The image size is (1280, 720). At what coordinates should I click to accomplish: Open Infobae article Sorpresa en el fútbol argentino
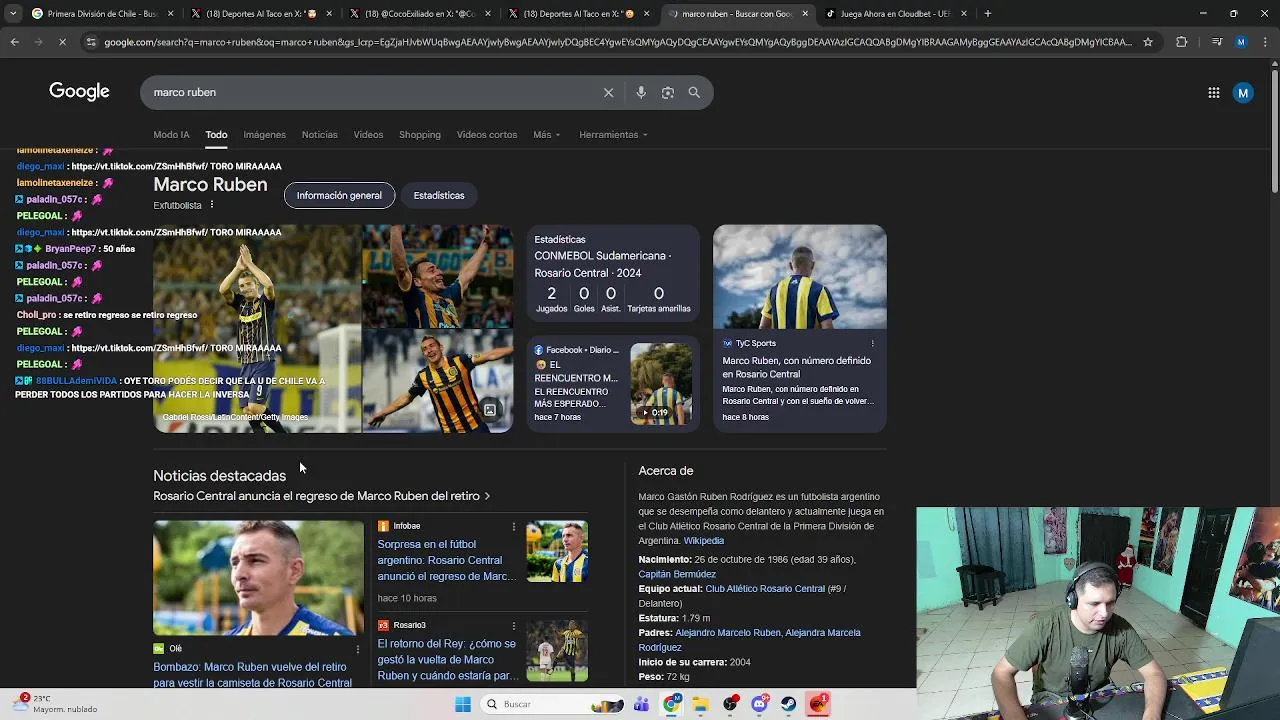(x=446, y=560)
